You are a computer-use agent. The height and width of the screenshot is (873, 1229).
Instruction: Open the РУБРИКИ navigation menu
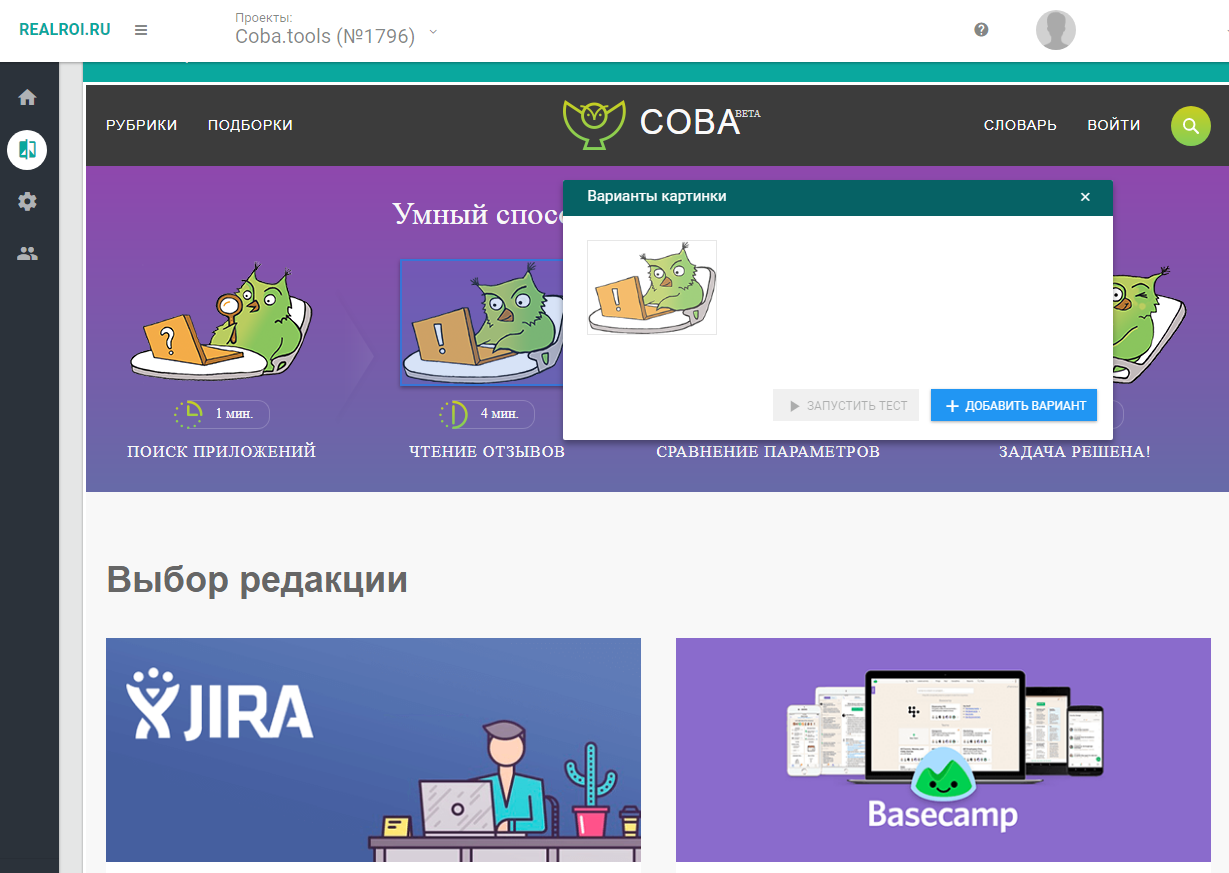point(141,125)
